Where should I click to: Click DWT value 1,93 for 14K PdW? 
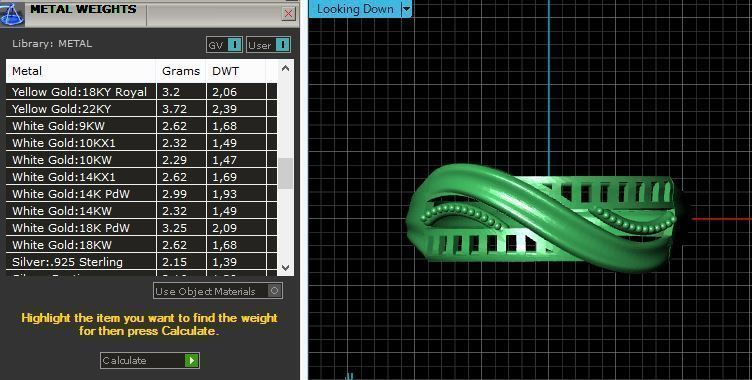pos(224,194)
